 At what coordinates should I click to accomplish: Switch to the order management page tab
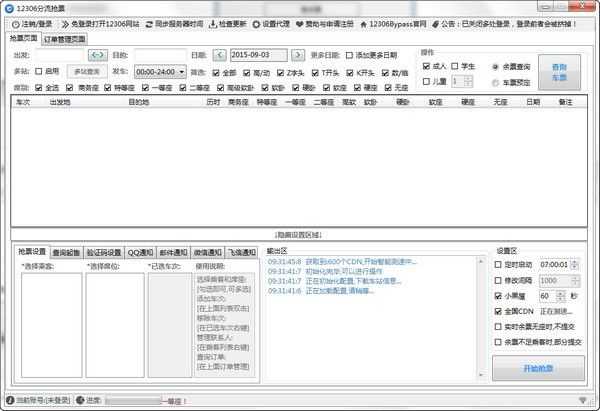(64, 39)
